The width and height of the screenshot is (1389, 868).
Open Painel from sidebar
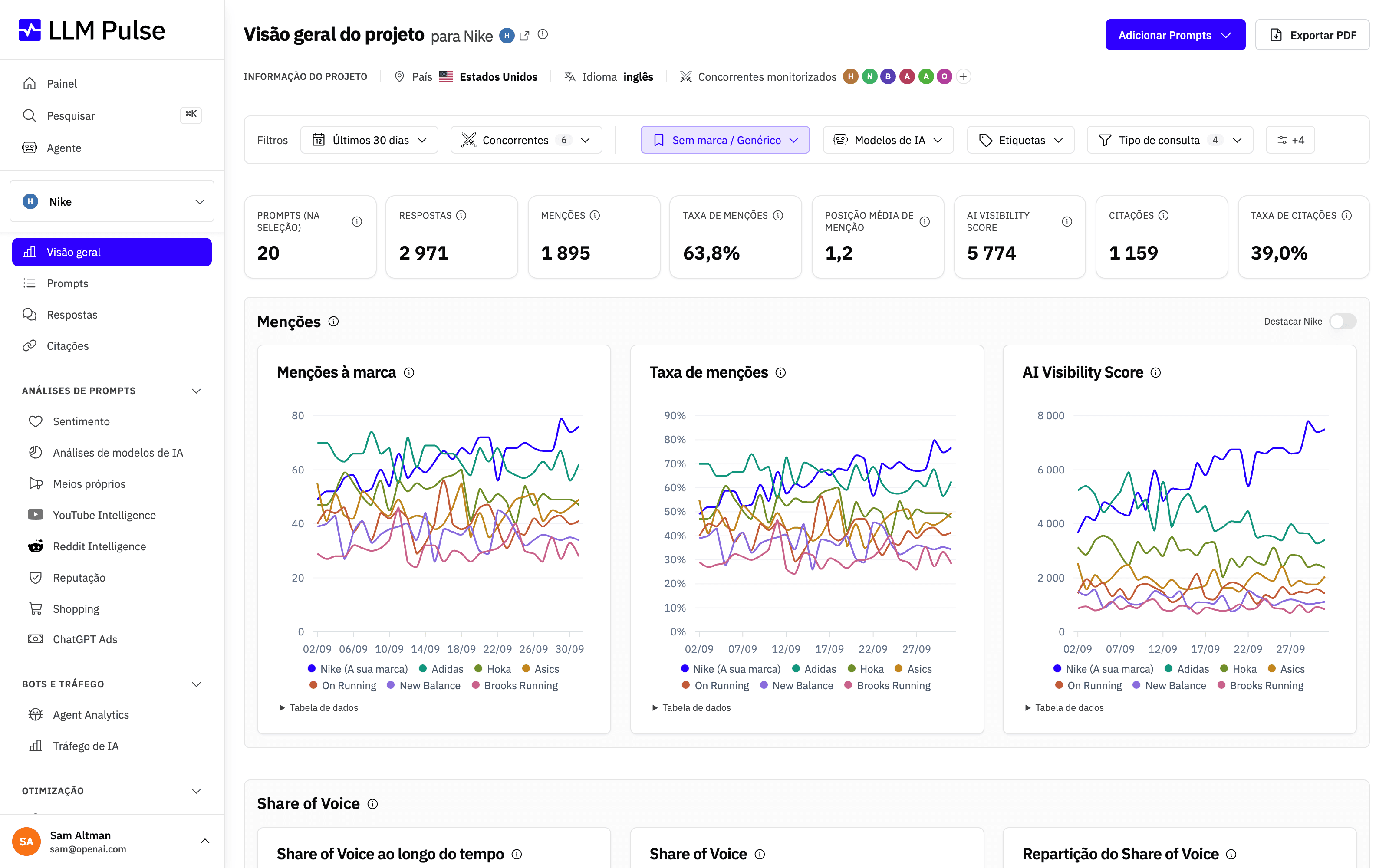click(x=112, y=84)
